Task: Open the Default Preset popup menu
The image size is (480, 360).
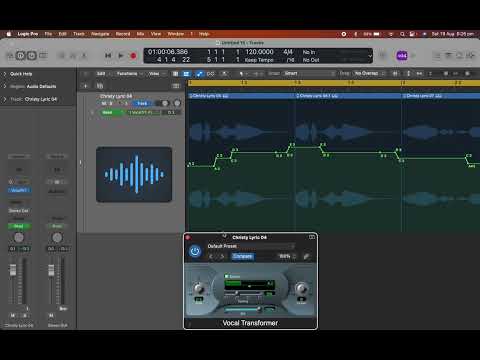Action: point(251,246)
